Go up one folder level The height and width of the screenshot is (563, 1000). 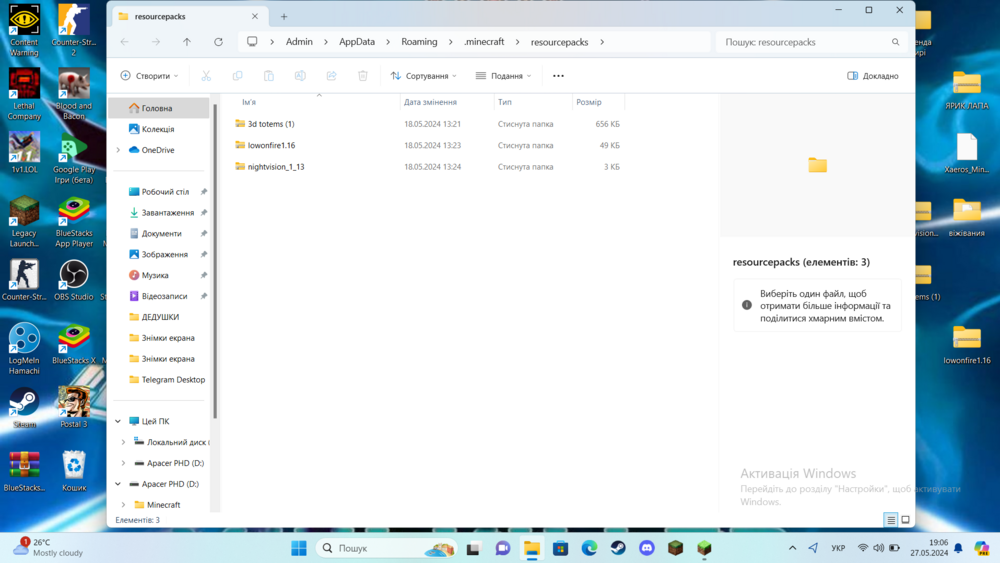tap(187, 42)
